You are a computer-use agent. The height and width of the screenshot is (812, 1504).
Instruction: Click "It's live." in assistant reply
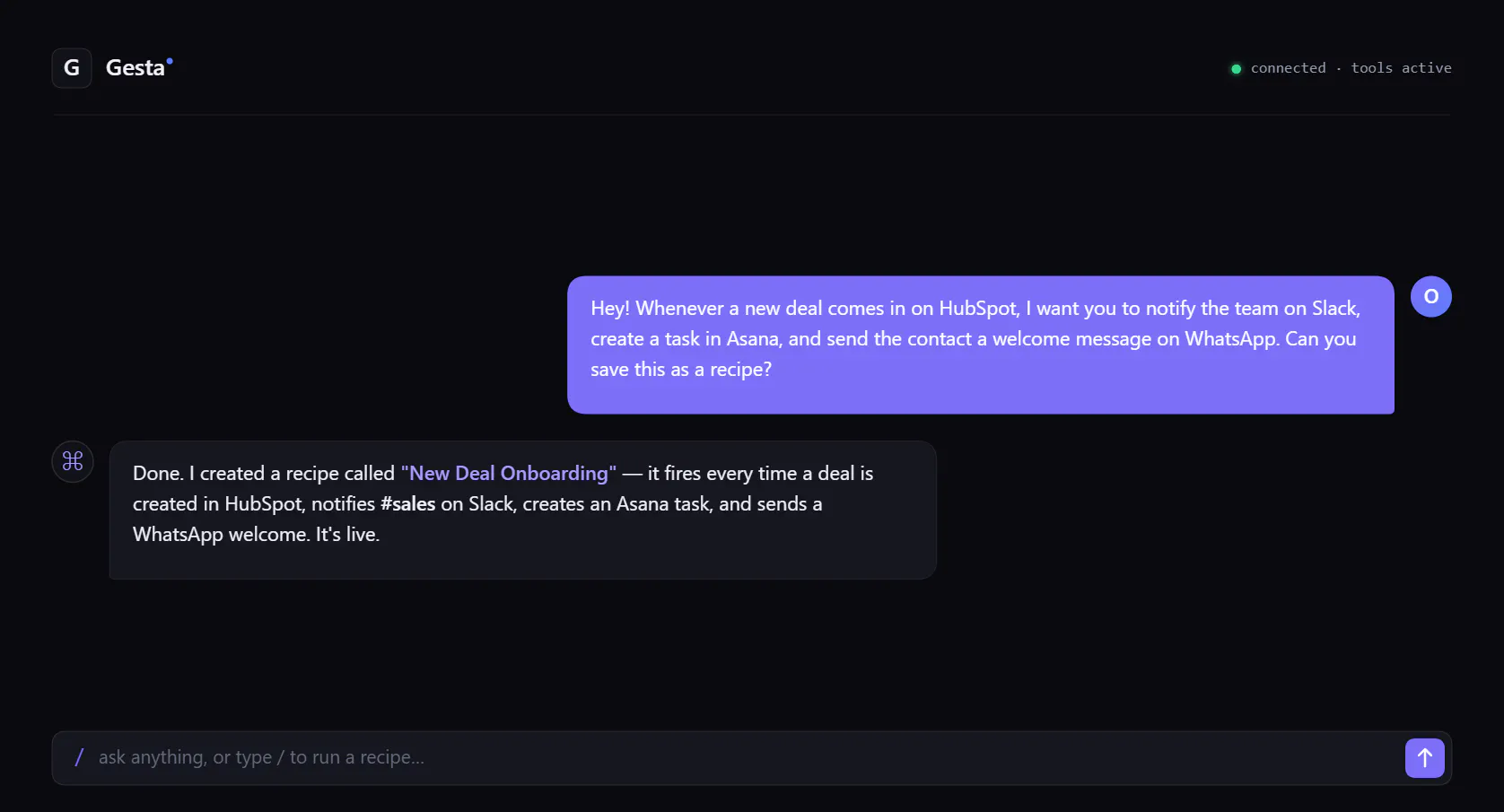pos(347,535)
